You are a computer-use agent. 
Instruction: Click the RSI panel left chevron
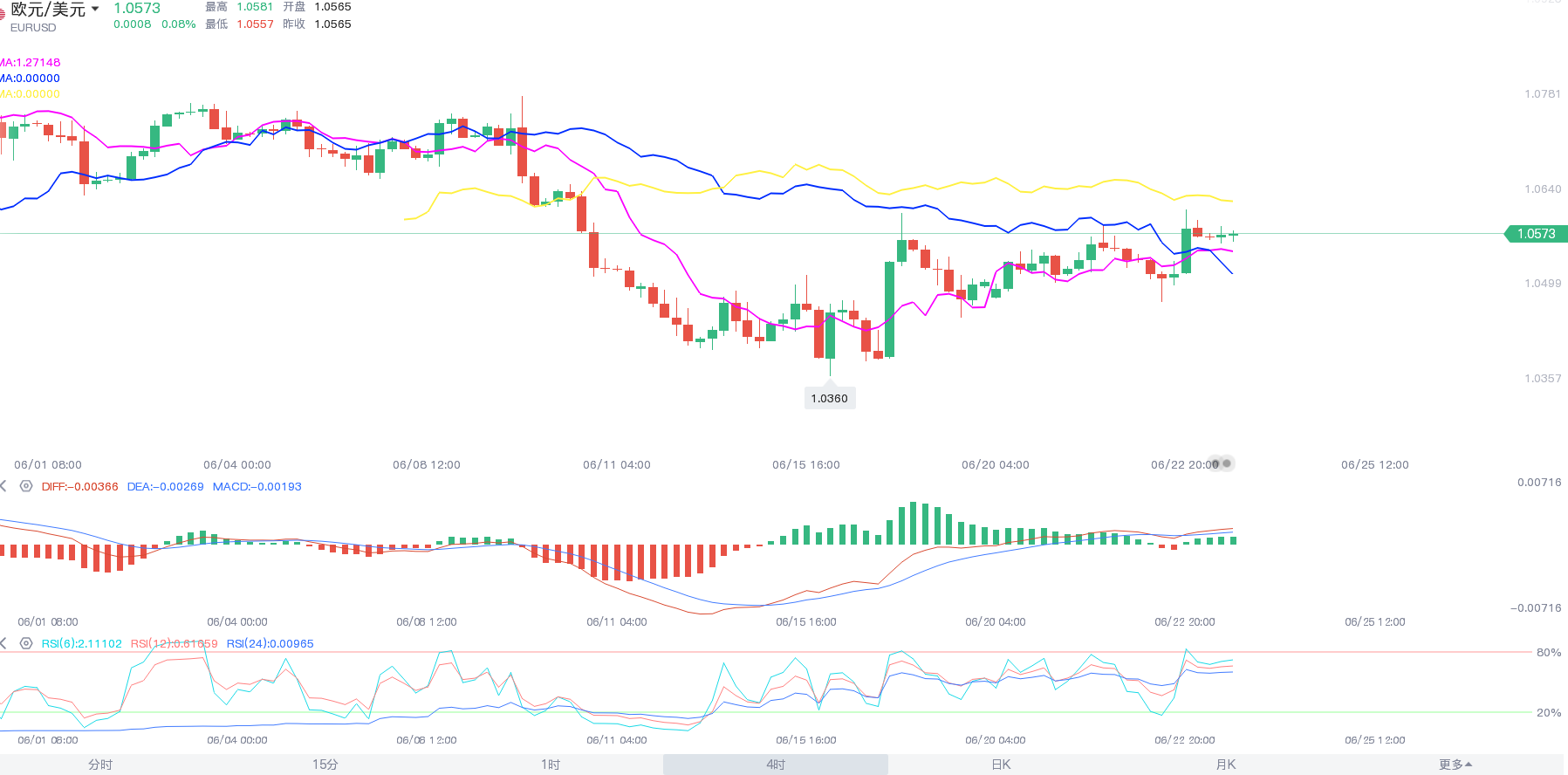[x=3, y=643]
